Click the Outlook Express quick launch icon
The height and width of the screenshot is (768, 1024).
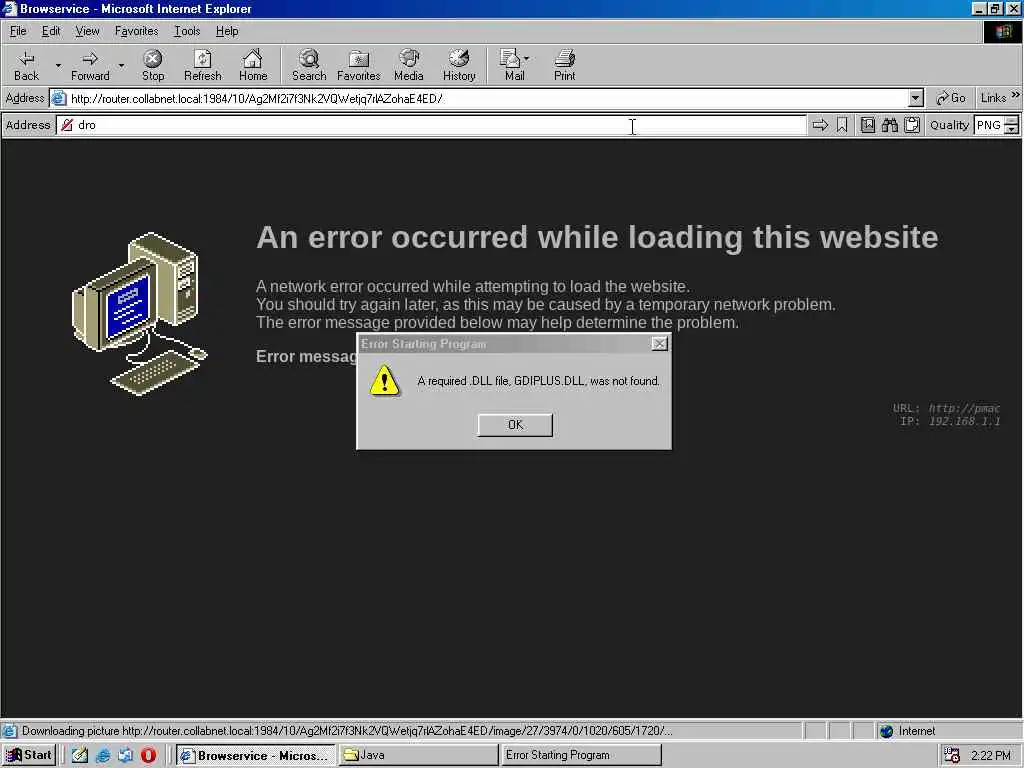[125, 756]
